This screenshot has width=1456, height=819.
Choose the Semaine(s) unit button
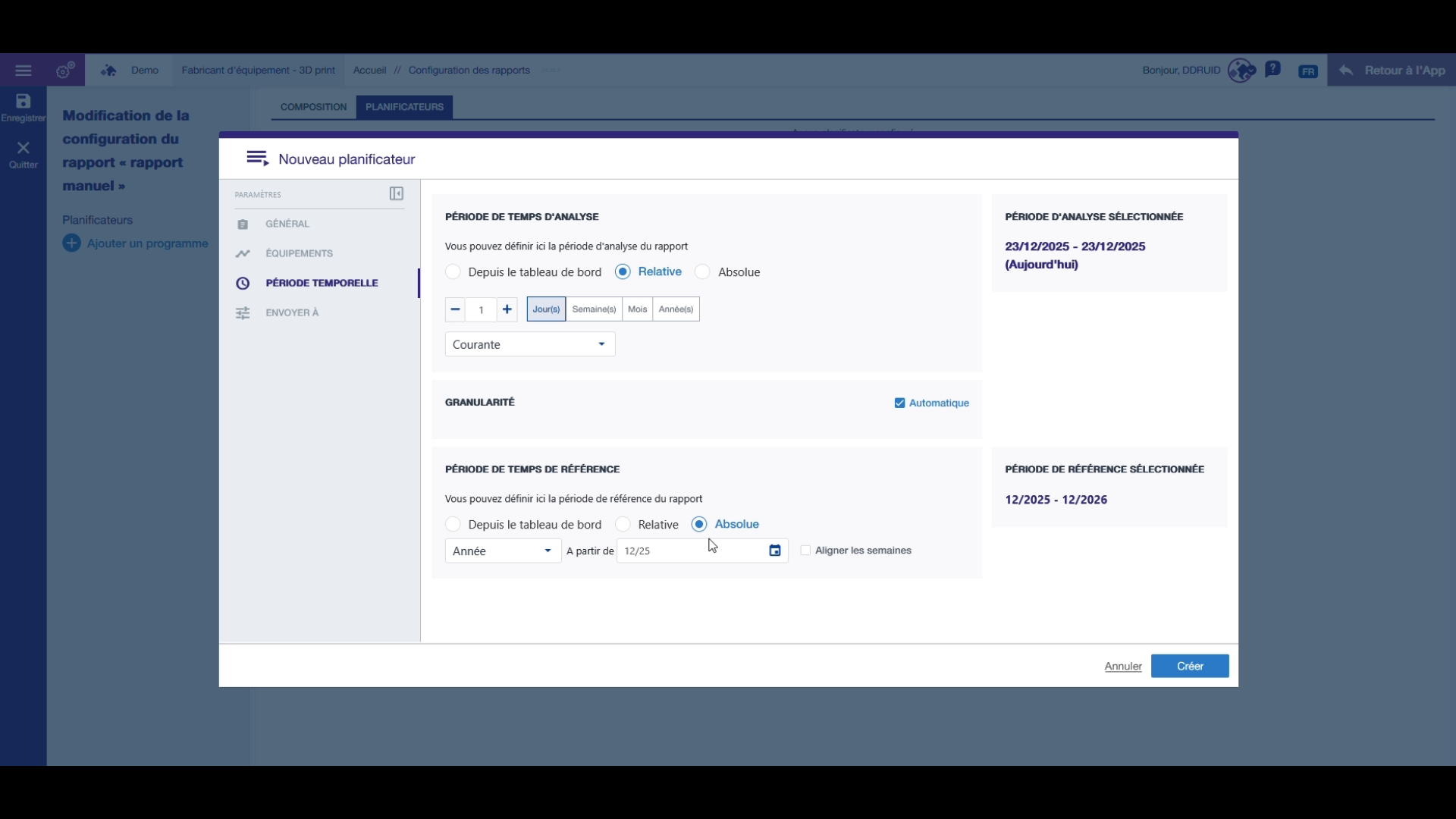pyautogui.click(x=594, y=309)
